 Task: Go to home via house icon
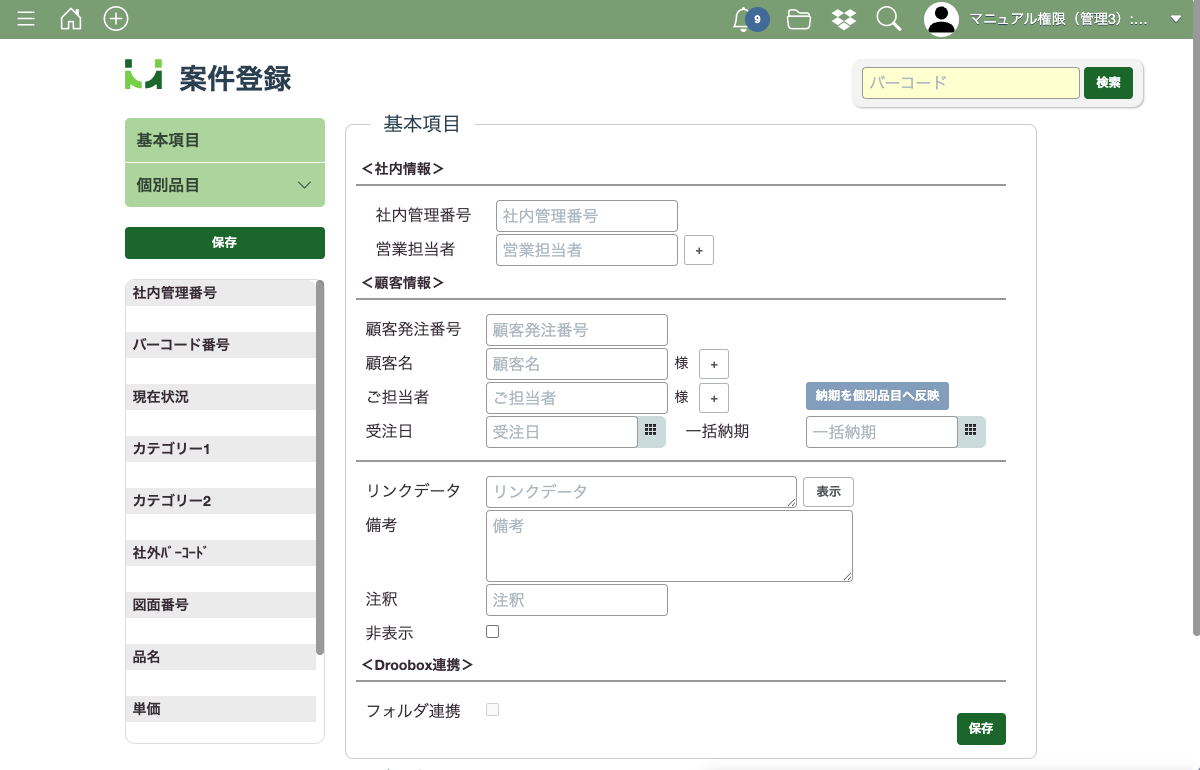point(71,19)
